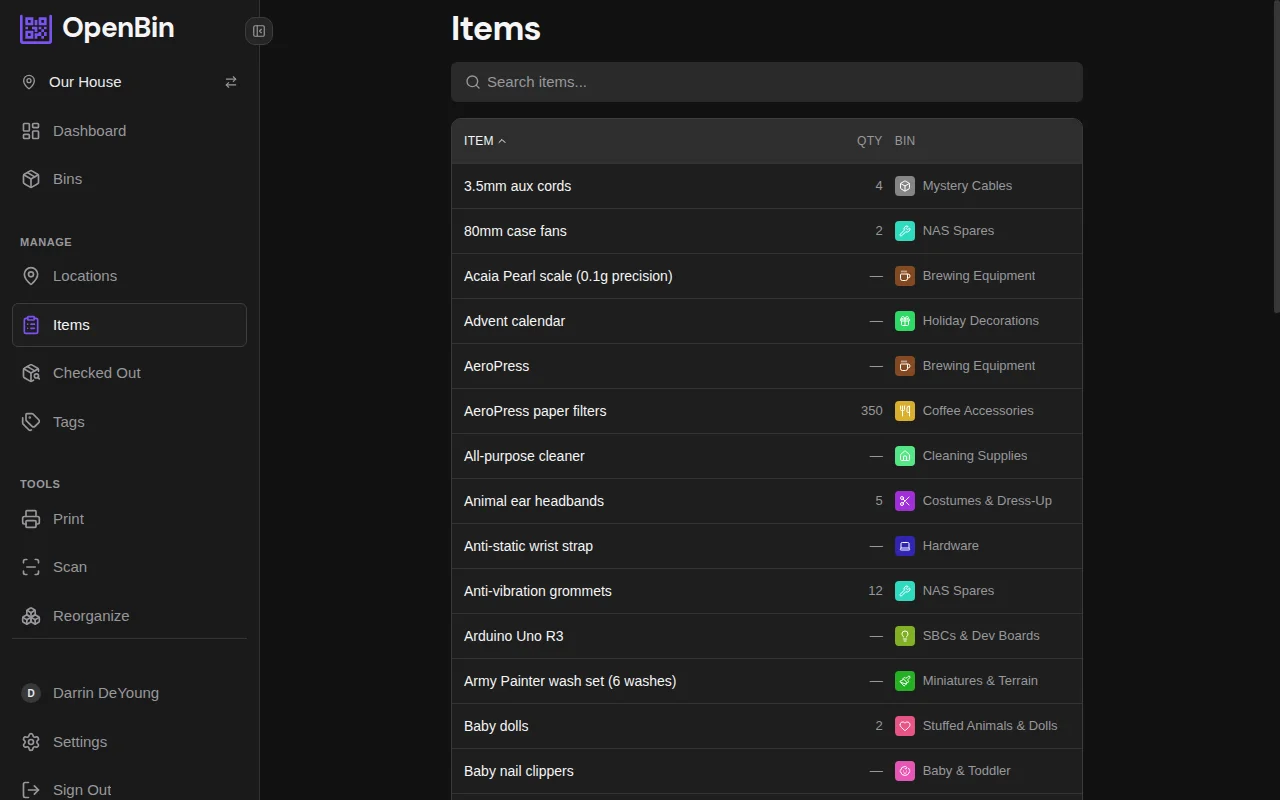
Task: Click the Locations pin icon
Action: 30,275
